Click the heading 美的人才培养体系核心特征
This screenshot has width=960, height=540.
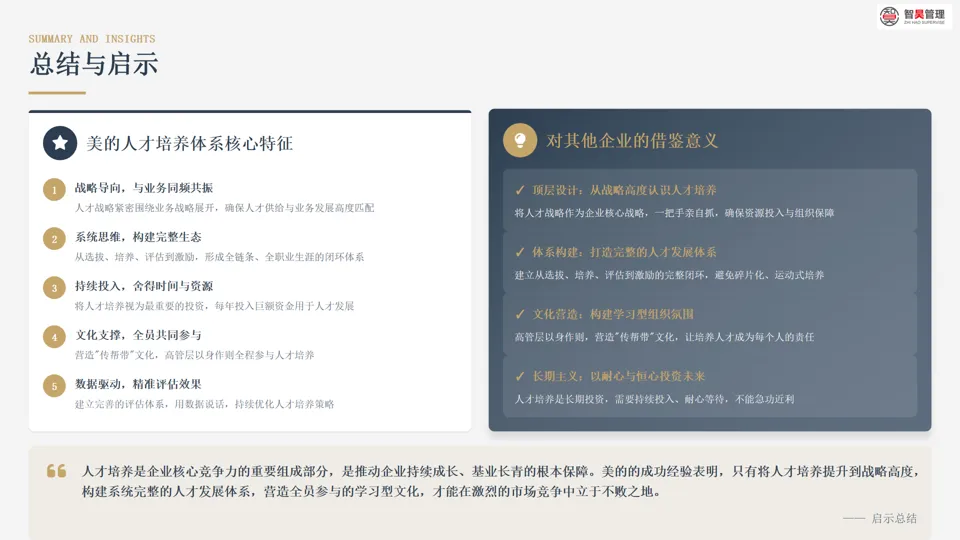click(189, 143)
